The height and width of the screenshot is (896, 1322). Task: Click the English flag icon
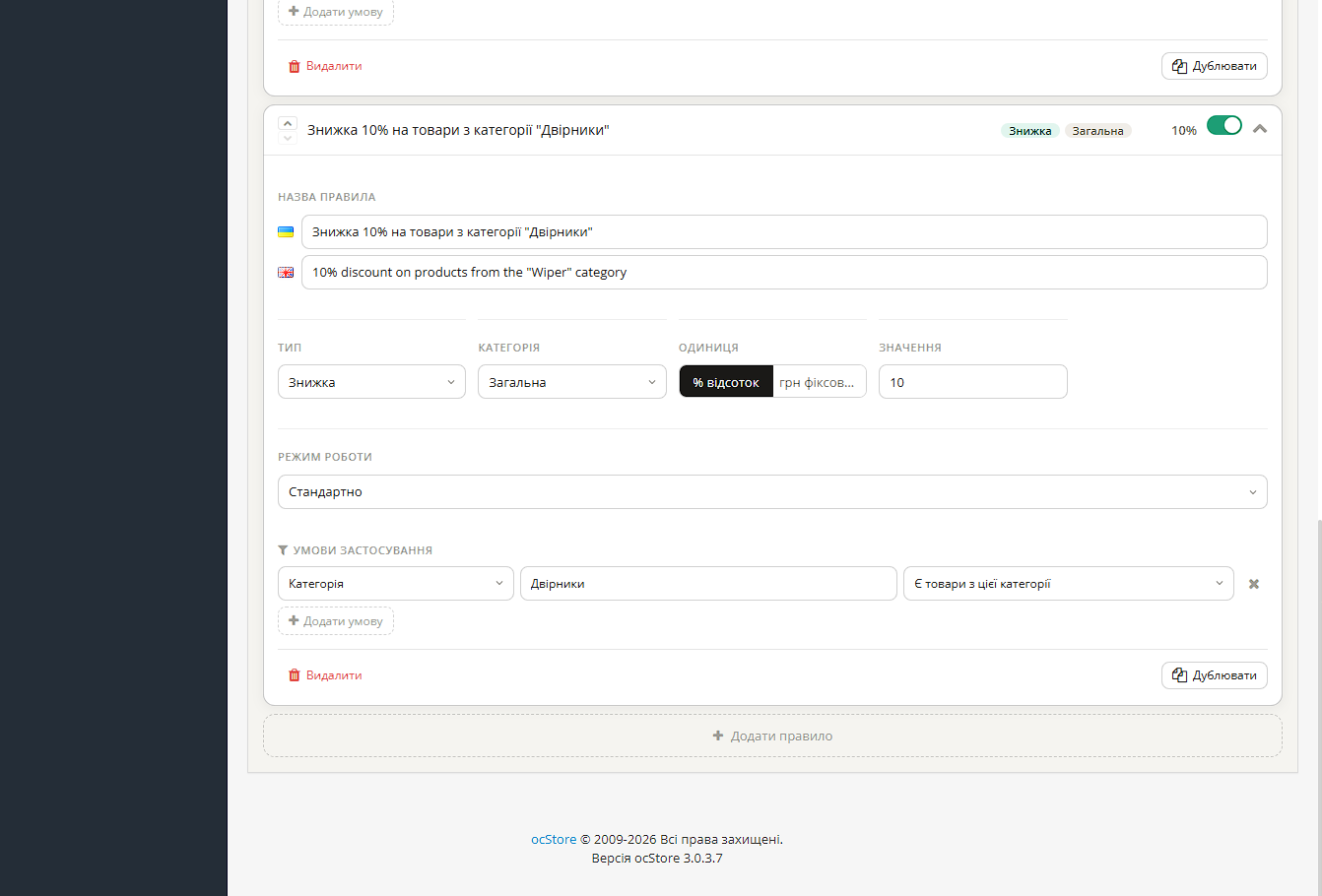(x=286, y=273)
